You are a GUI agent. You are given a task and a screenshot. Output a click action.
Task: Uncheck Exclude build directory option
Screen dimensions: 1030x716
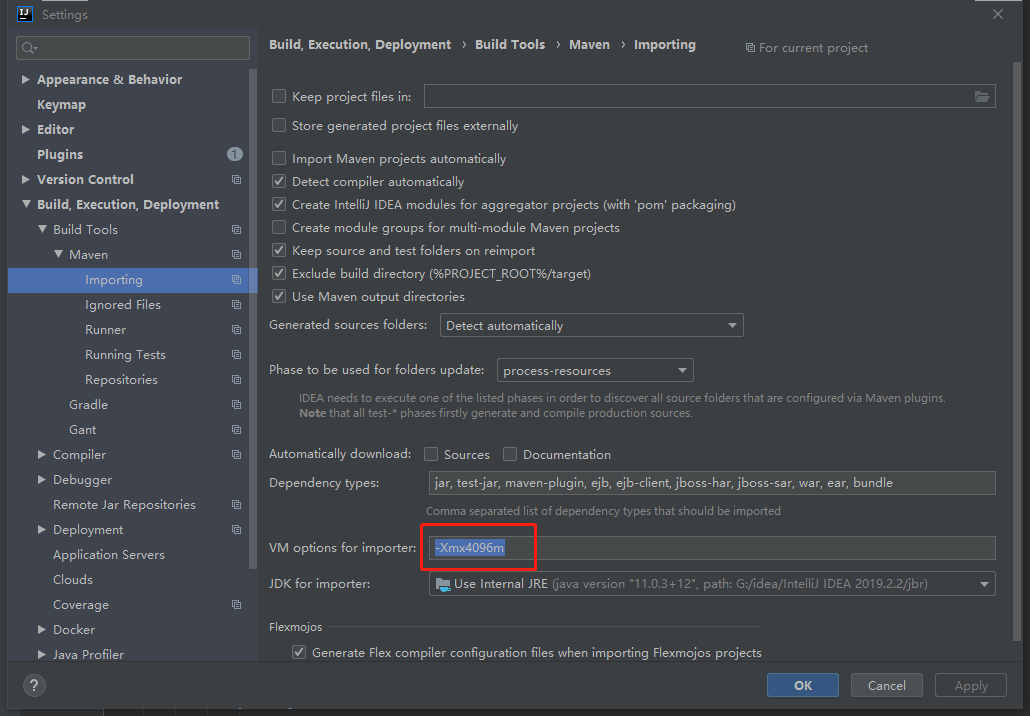click(x=279, y=273)
